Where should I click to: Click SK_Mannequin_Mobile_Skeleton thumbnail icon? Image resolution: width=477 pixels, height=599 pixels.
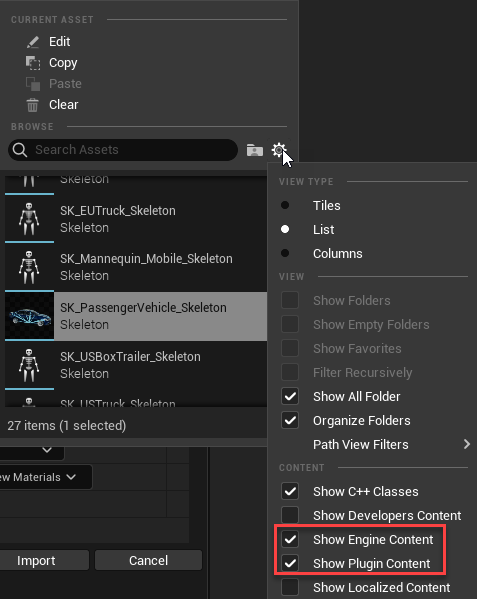(x=29, y=267)
